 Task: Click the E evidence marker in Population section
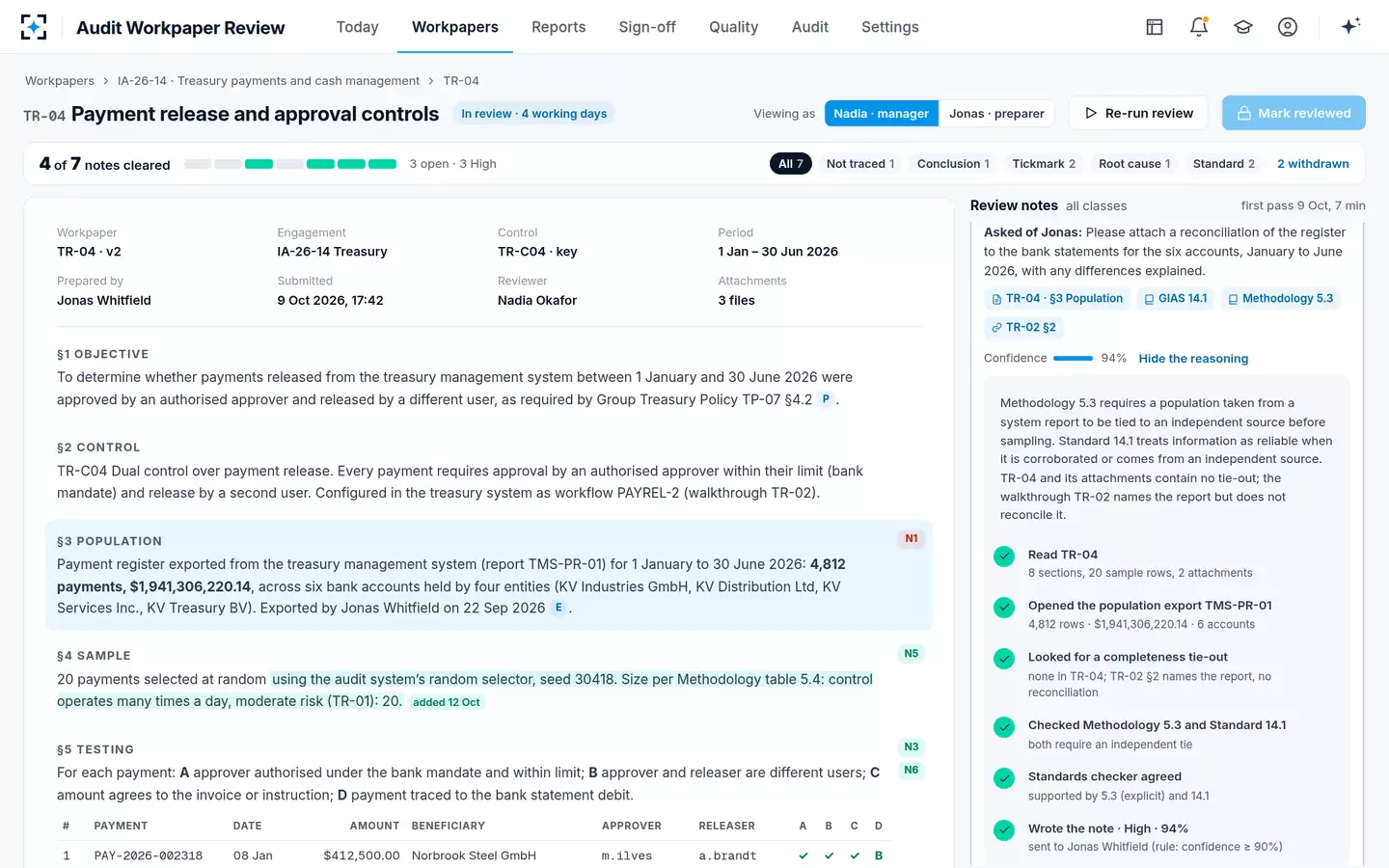[558, 608]
